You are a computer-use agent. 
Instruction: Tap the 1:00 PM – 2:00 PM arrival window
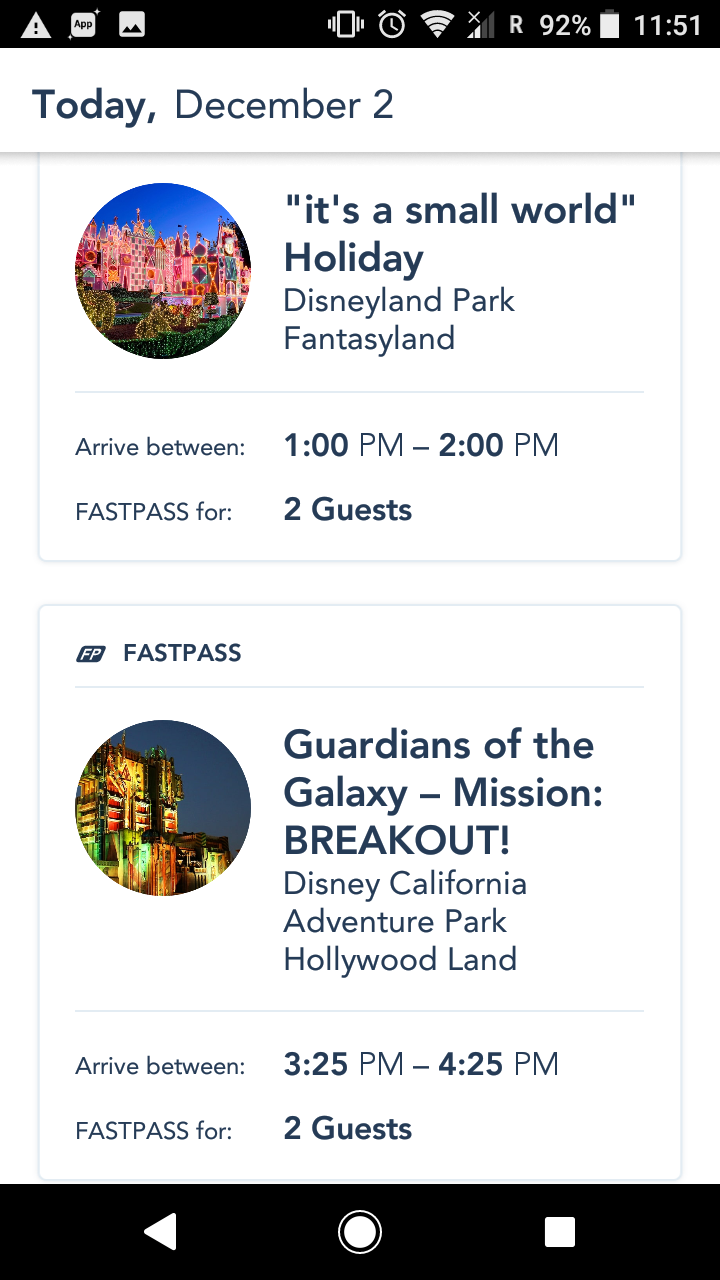[421, 445]
